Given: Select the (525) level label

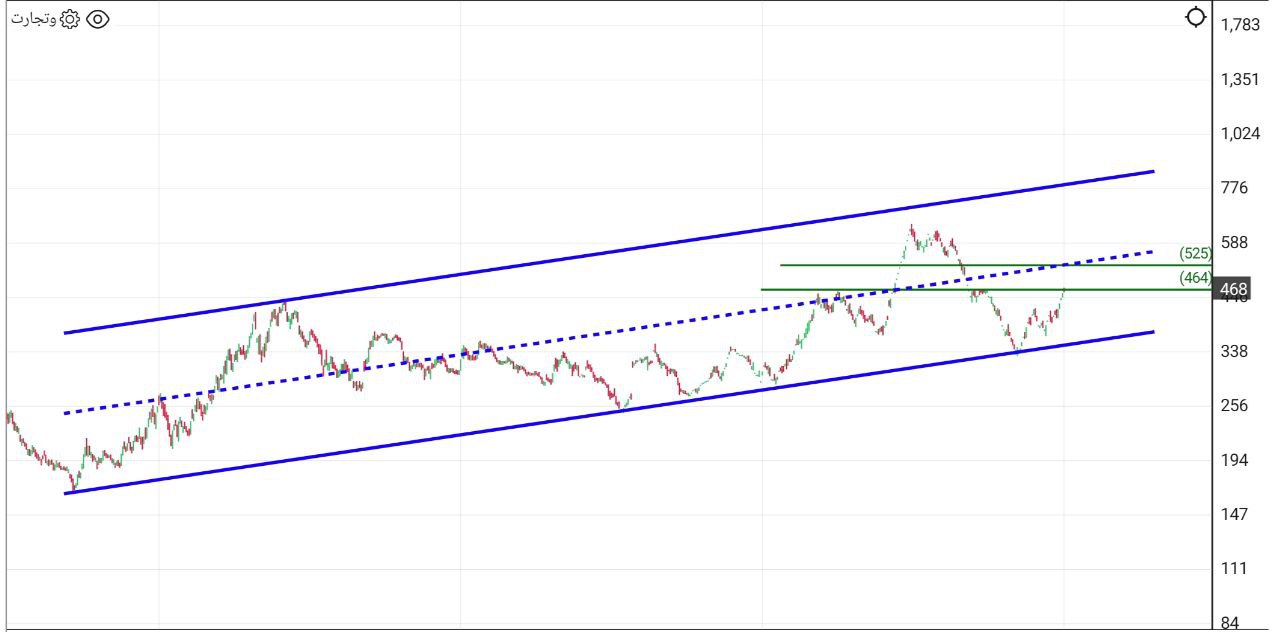Looking at the screenshot, I should 1195,253.
